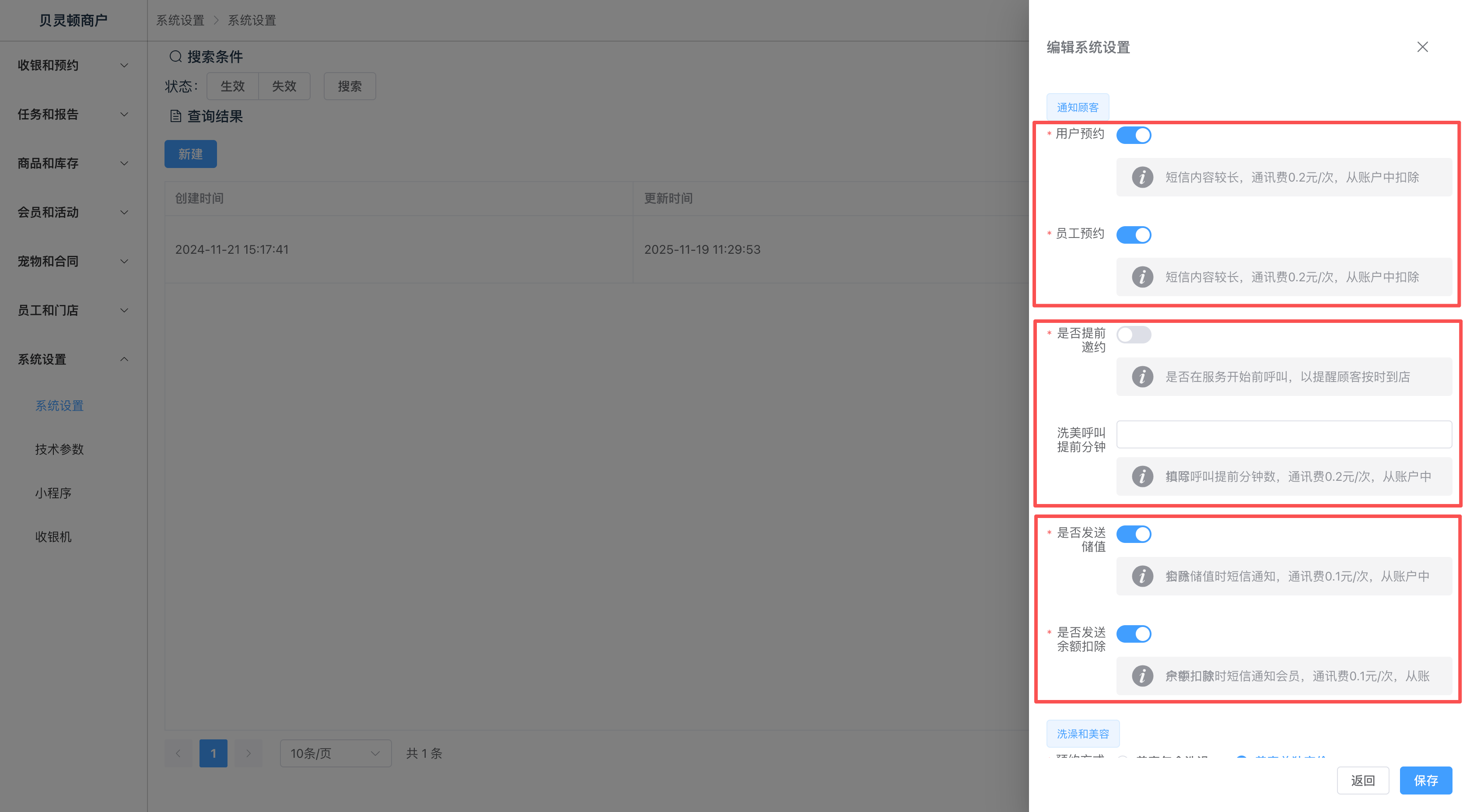Open the 10条/页 page size dropdown
1470x812 pixels.
[335, 753]
